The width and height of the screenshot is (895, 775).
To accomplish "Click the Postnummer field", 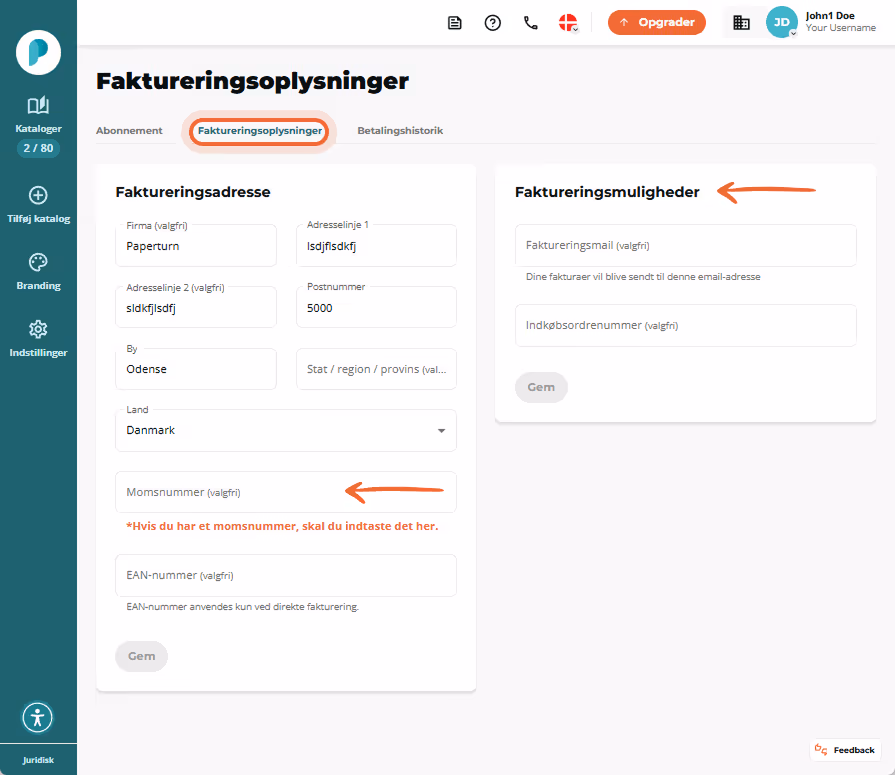I will tap(376, 308).
